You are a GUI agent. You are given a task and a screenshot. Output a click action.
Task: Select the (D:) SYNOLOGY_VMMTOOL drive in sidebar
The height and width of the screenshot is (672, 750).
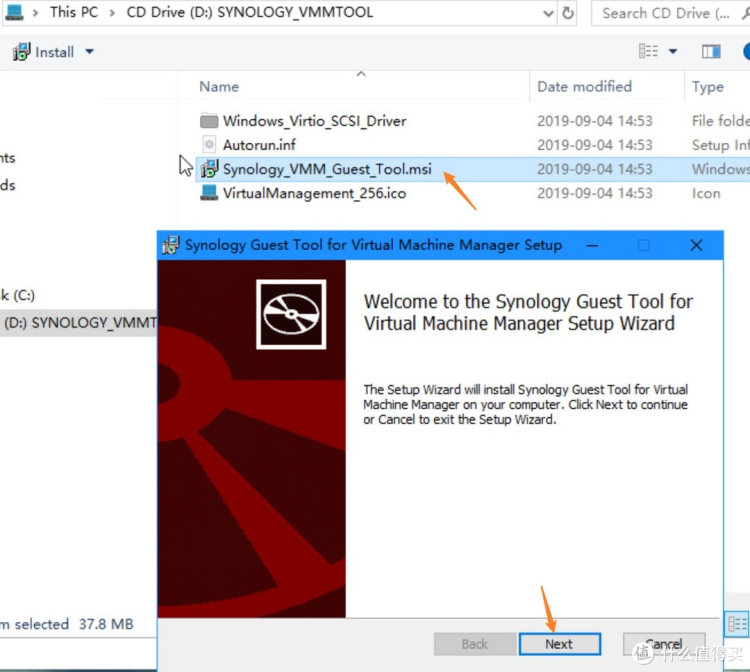[x=79, y=323]
